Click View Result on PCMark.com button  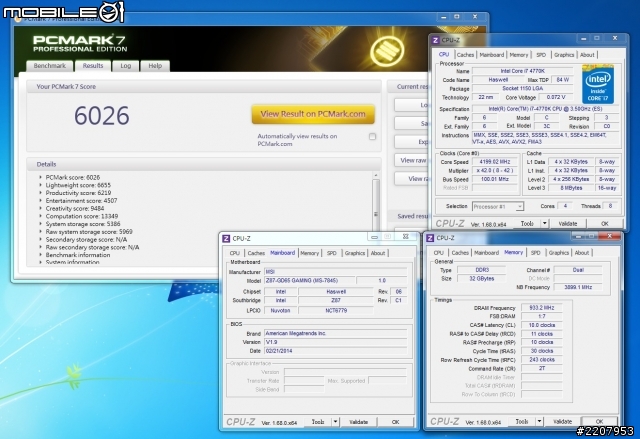(313, 114)
